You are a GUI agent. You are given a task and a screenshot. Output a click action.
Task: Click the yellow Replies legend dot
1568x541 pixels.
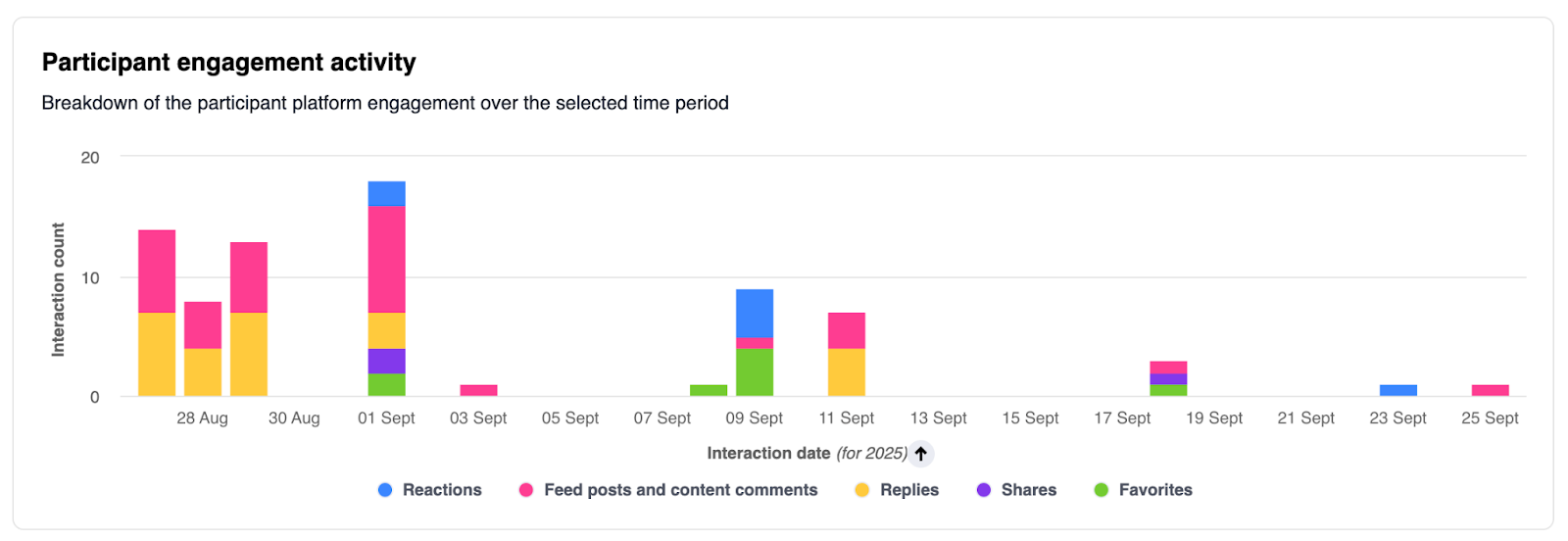(862, 490)
